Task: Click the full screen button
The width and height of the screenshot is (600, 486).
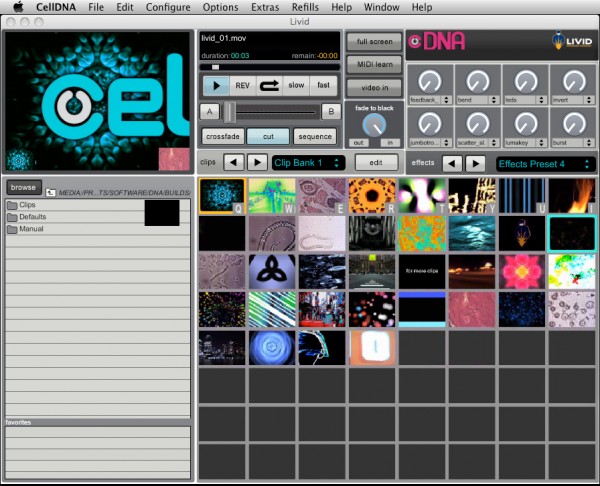Action: (374, 42)
